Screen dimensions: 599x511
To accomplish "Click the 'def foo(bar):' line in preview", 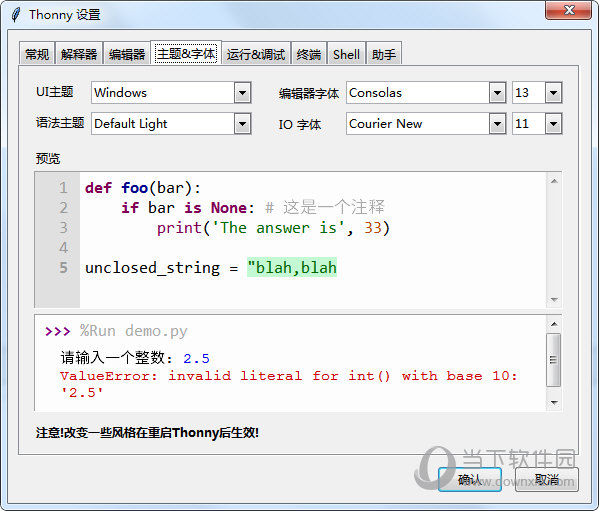I will (142, 188).
